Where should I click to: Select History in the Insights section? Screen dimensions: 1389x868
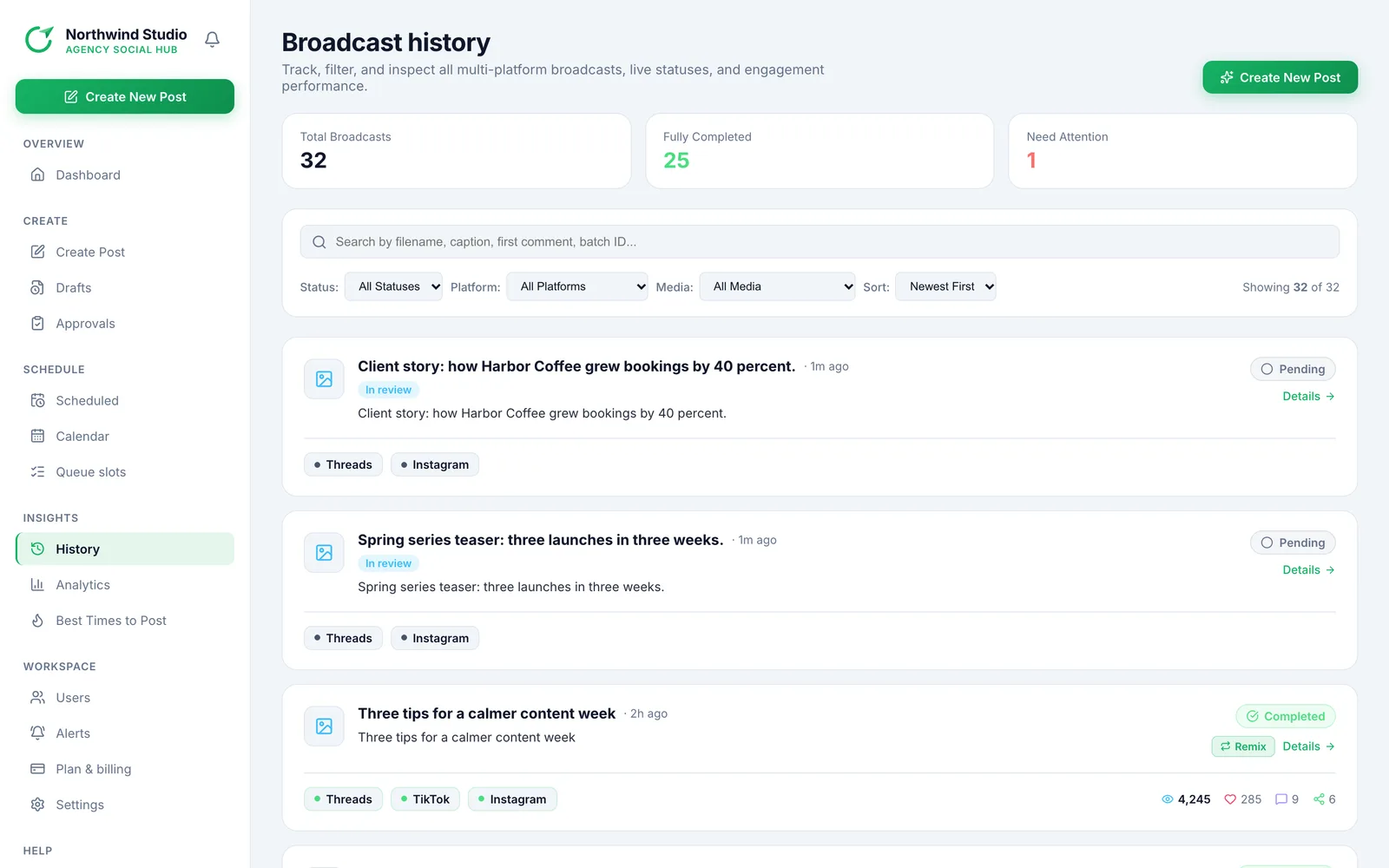(x=125, y=549)
